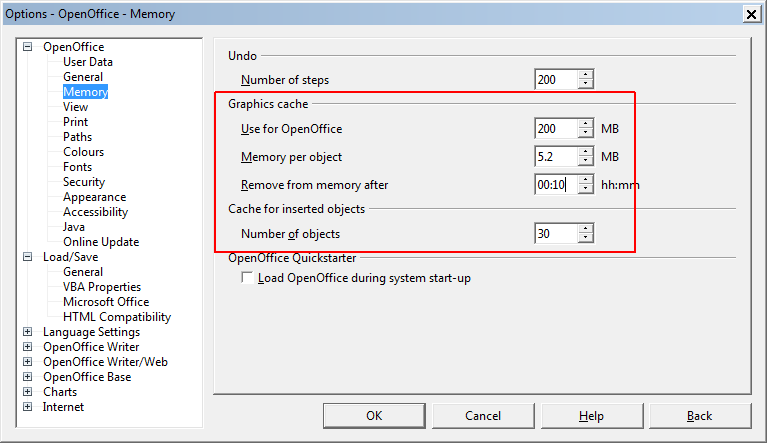Select Microsoft Office under Load/Save
The image size is (767, 443).
coord(106,302)
